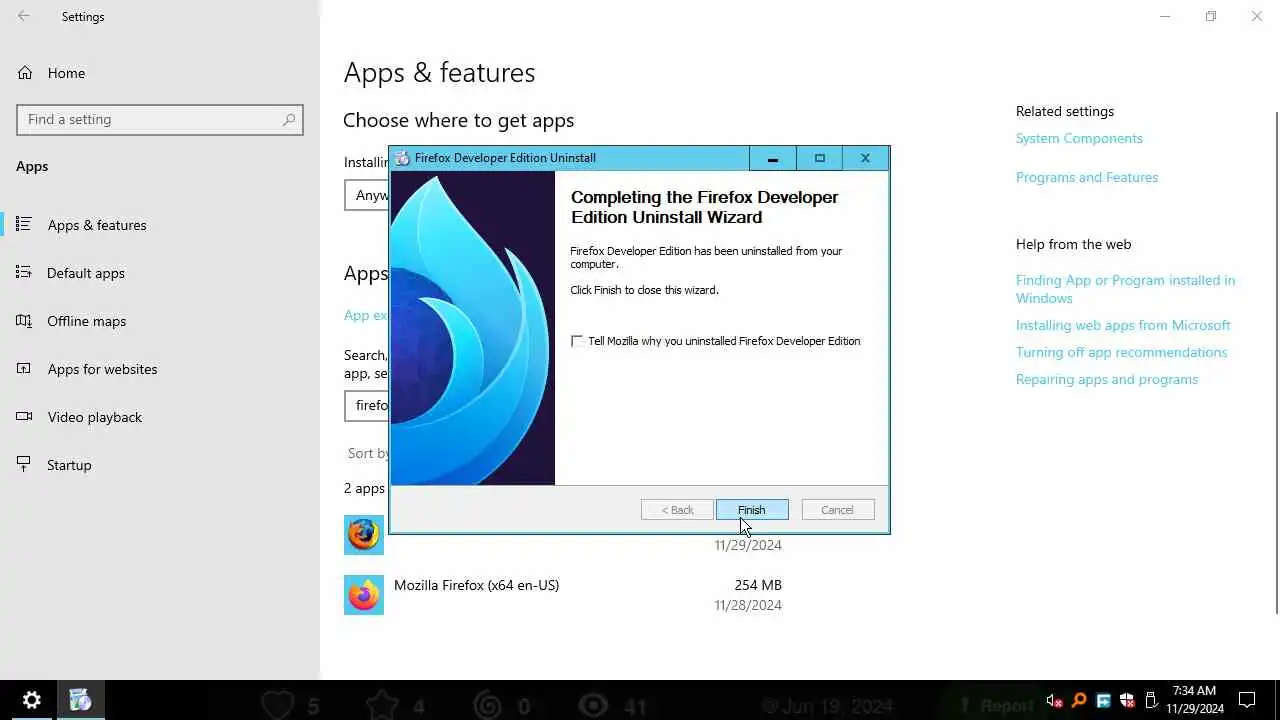Click the magnifier icon in Find a setting
This screenshot has width=1280, height=720.
coord(289,119)
